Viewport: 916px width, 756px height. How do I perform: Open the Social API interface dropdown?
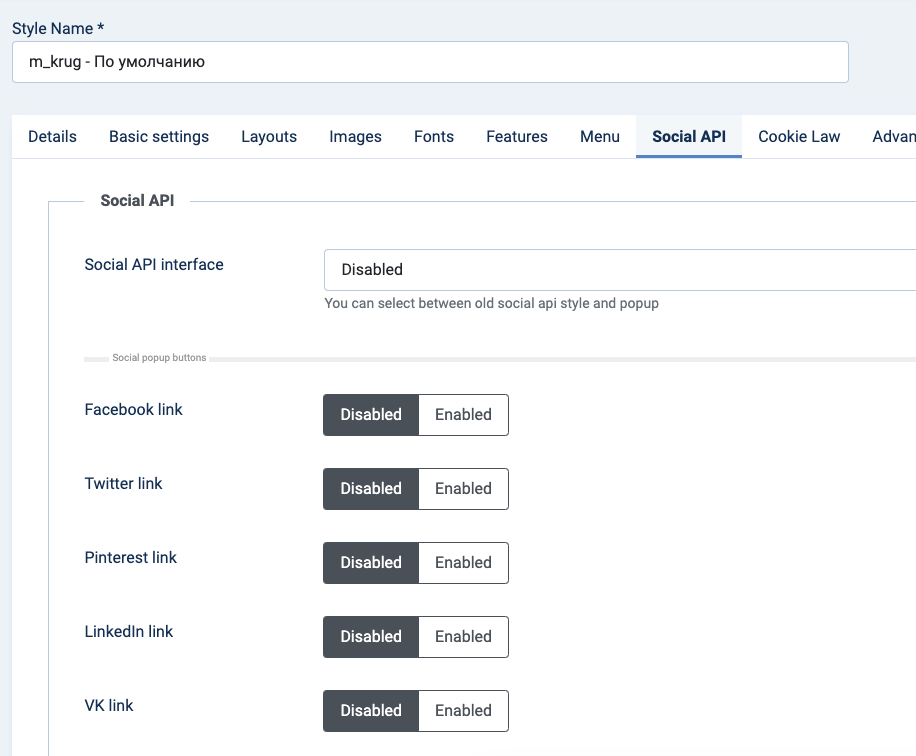pyautogui.click(x=620, y=270)
